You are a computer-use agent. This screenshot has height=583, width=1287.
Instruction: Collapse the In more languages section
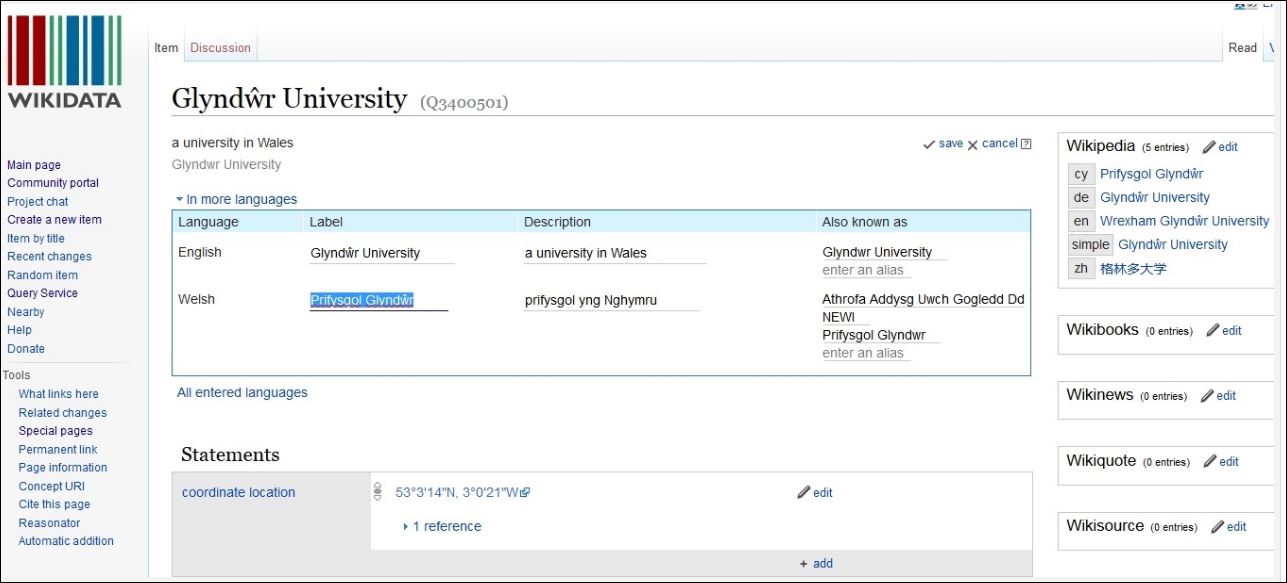(237, 199)
